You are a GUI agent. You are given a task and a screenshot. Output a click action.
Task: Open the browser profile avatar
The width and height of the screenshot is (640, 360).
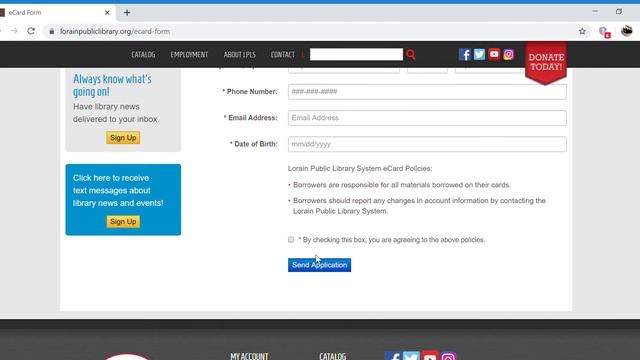[627, 31]
